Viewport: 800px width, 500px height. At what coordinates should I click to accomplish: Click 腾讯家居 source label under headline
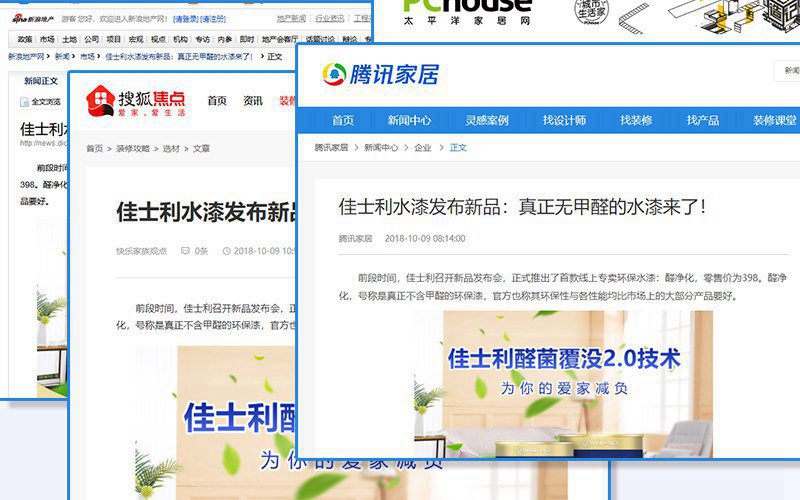pyautogui.click(x=356, y=238)
